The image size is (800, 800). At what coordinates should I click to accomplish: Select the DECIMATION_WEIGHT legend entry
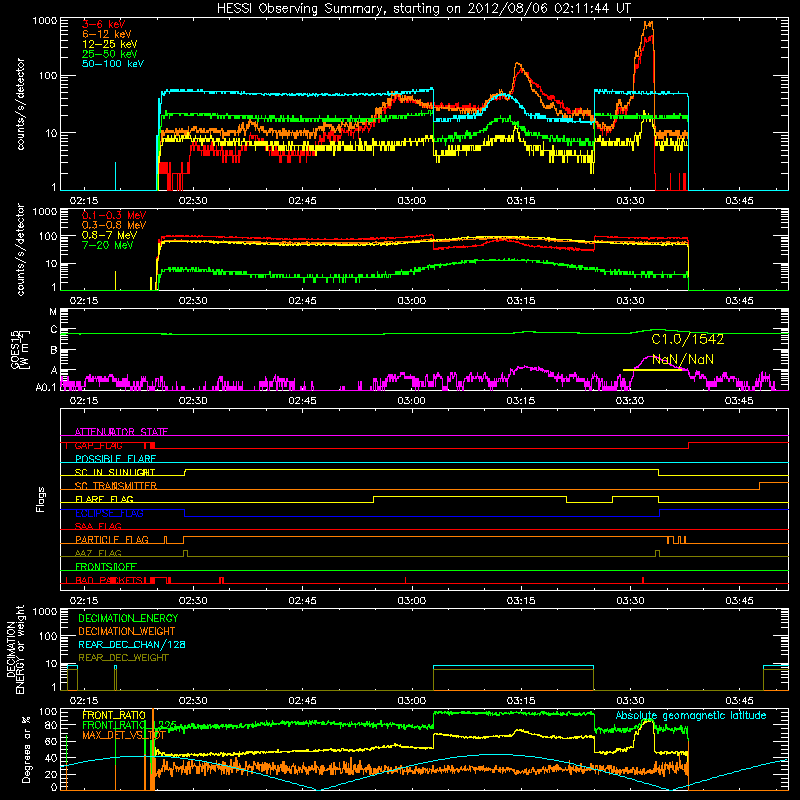[127, 632]
